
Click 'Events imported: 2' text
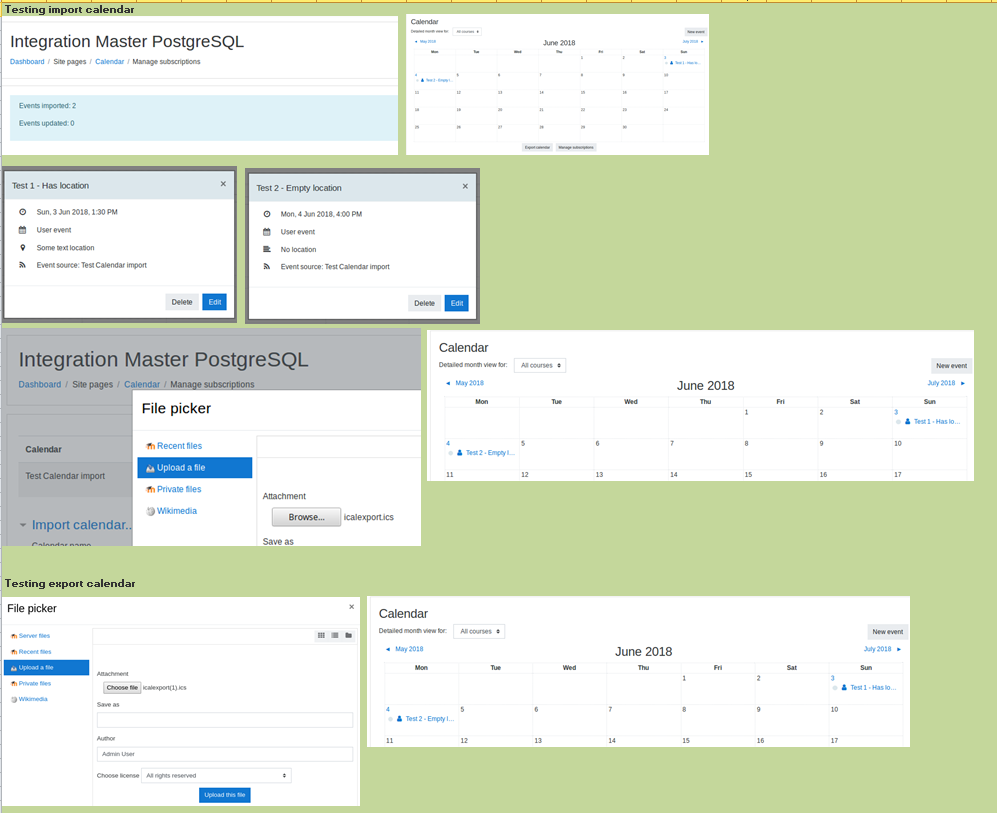tap(47, 106)
